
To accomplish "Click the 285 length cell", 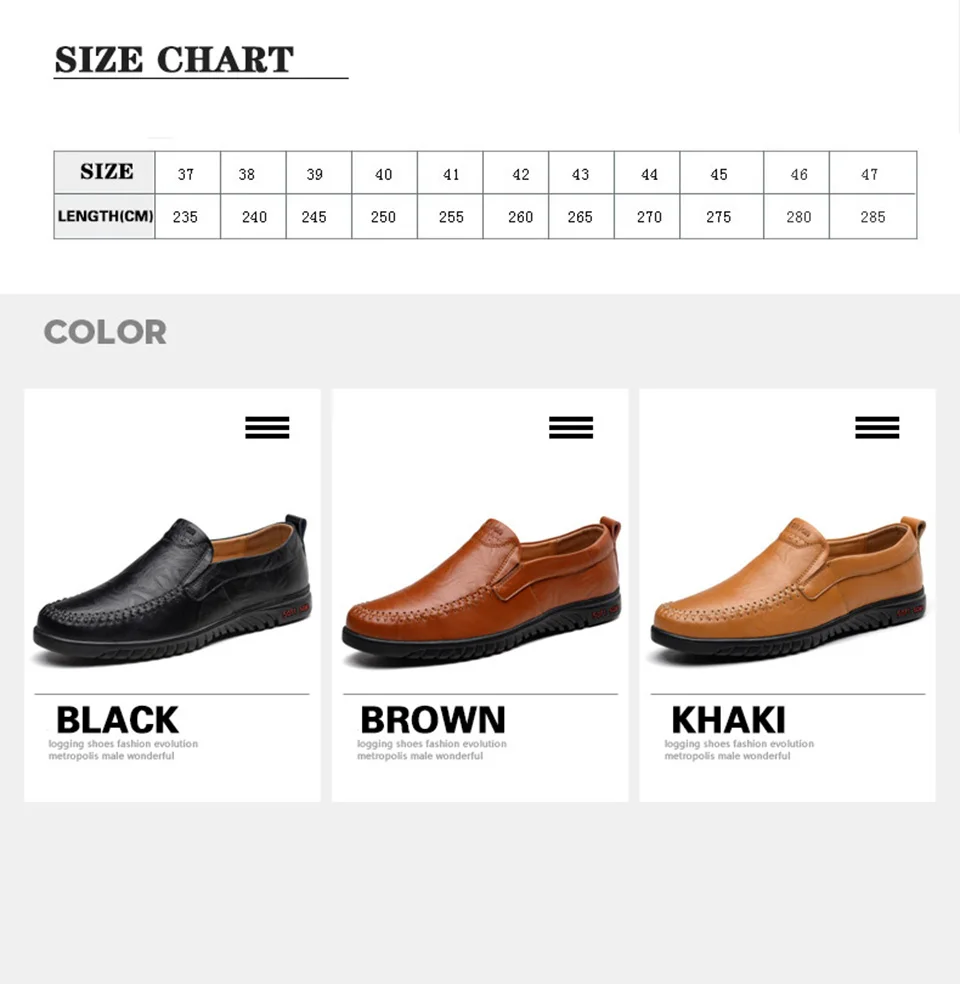I will point(873,217).
